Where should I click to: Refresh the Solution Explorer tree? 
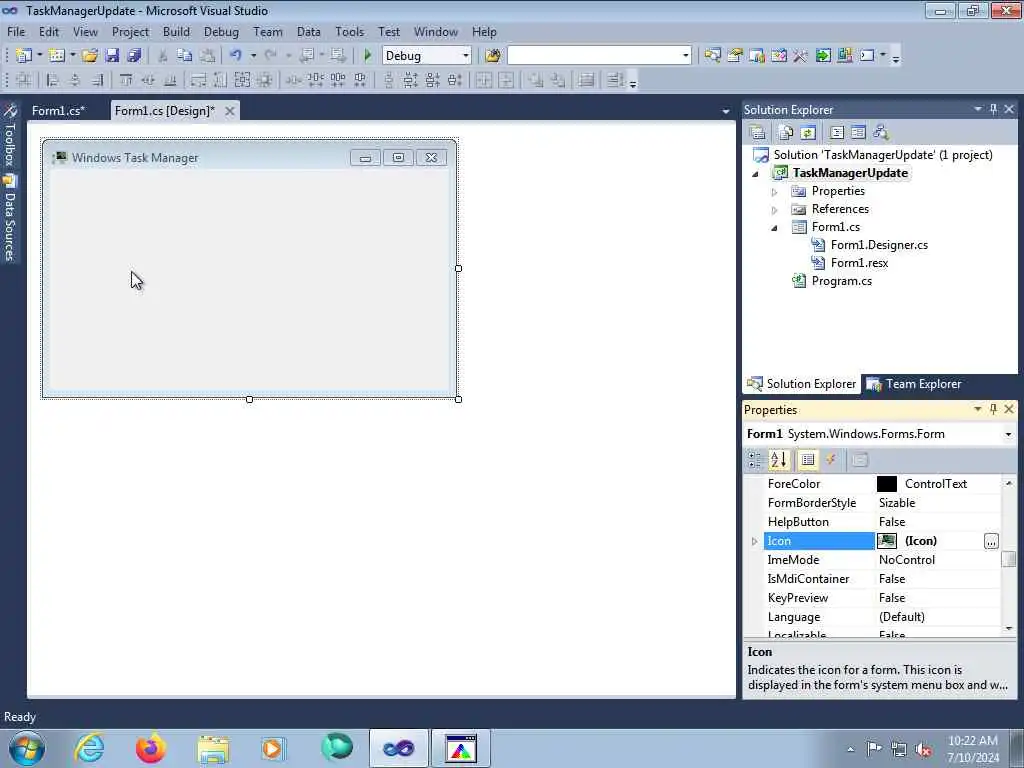(808, 133)
